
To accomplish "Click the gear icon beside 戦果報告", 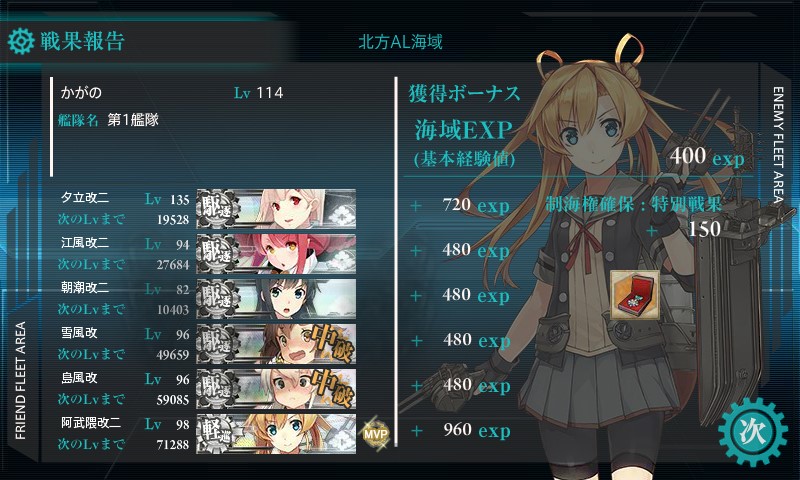I will pos(21,41).
